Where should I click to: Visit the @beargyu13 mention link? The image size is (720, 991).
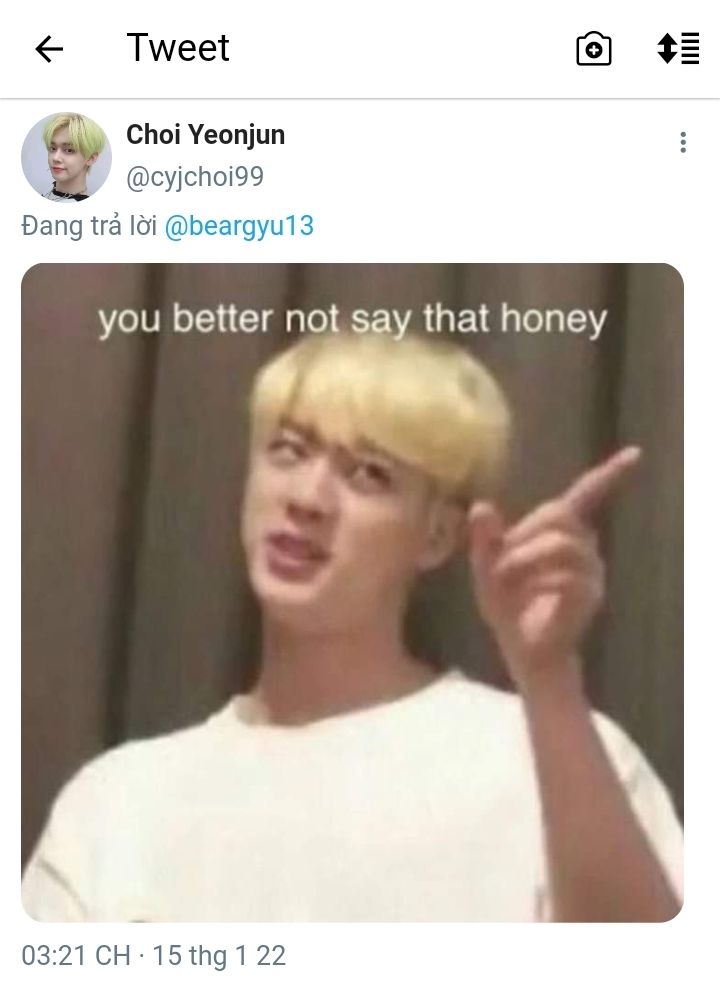239,226
